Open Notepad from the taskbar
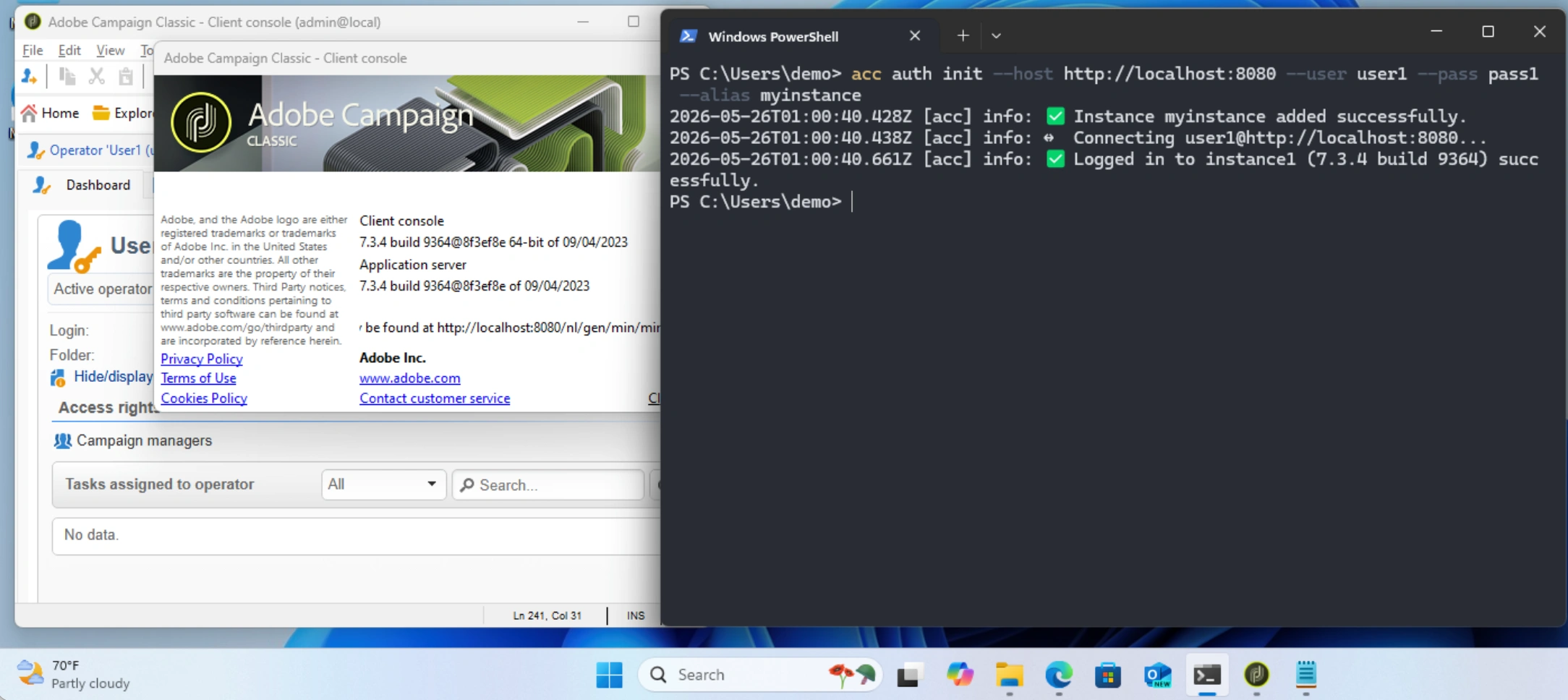 coord(1306,675)
